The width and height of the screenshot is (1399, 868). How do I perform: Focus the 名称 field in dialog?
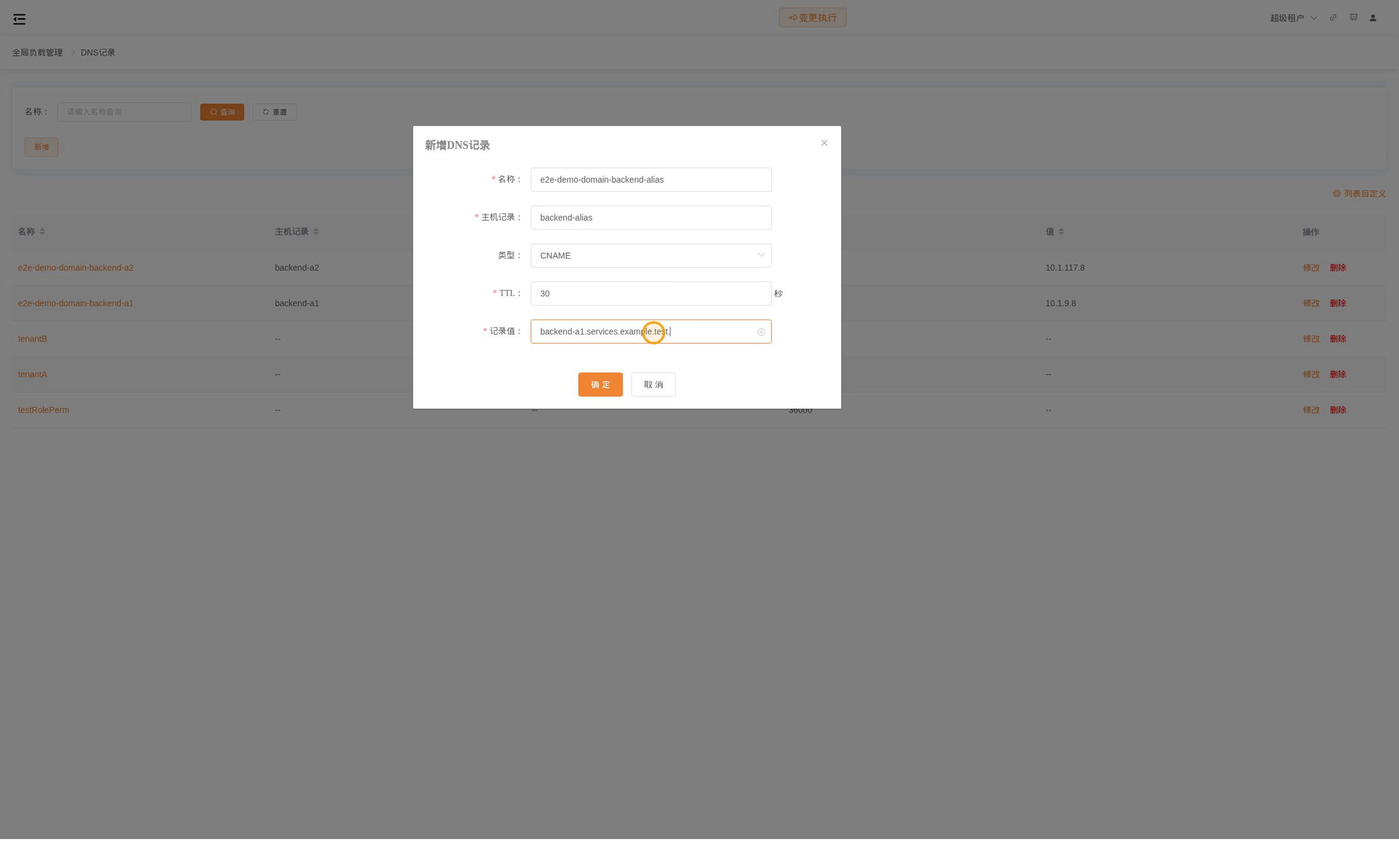coord(651,180)
